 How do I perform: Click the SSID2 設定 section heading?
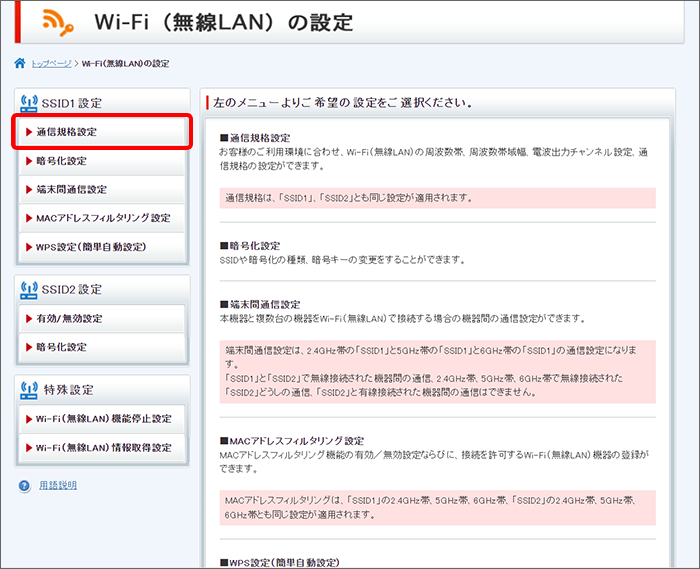[x=72, y=290]
